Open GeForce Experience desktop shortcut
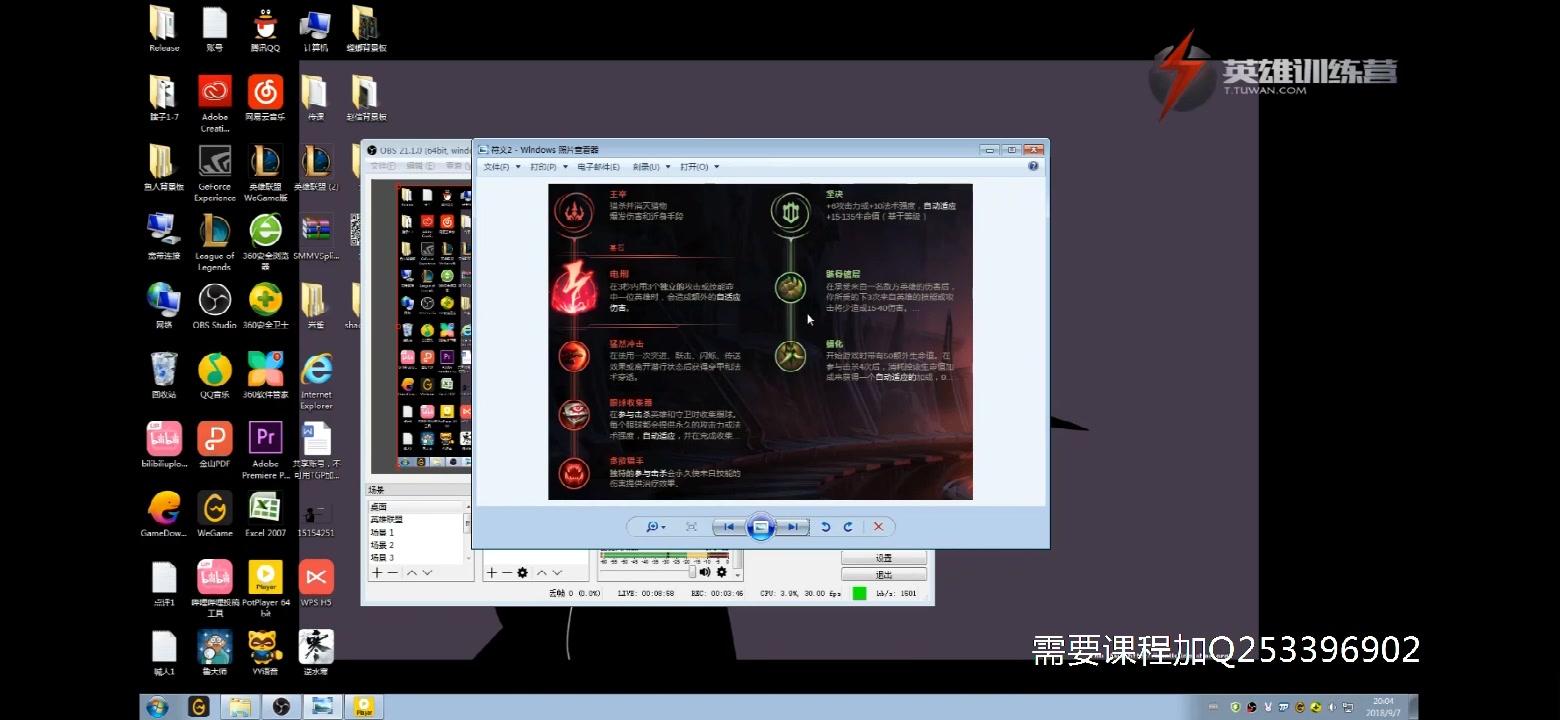The image size is (1560, 720). click(215, 174)
